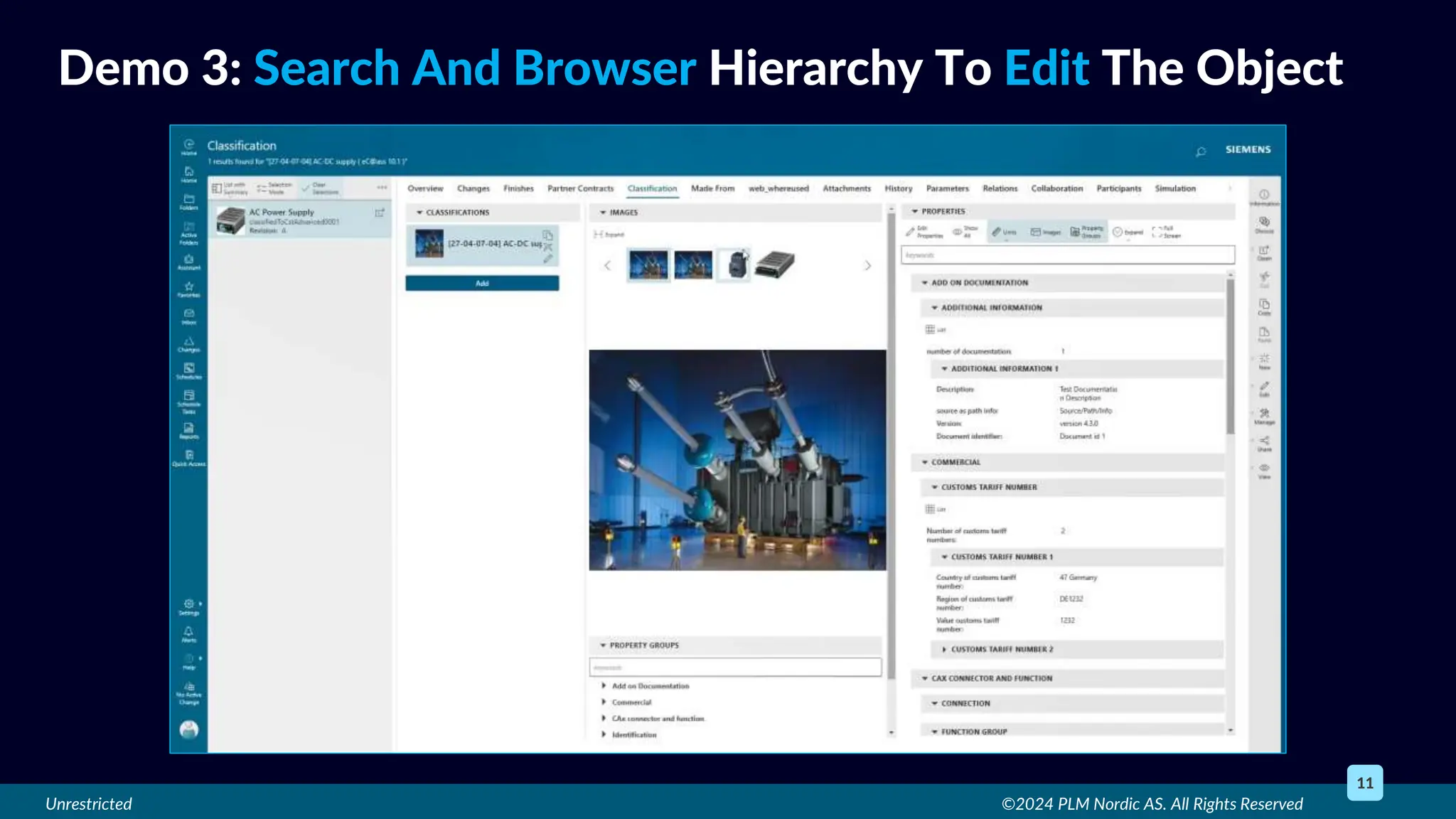
Task: Expand Add on Documentation in property groups list
Action: [x=604, y=686]
